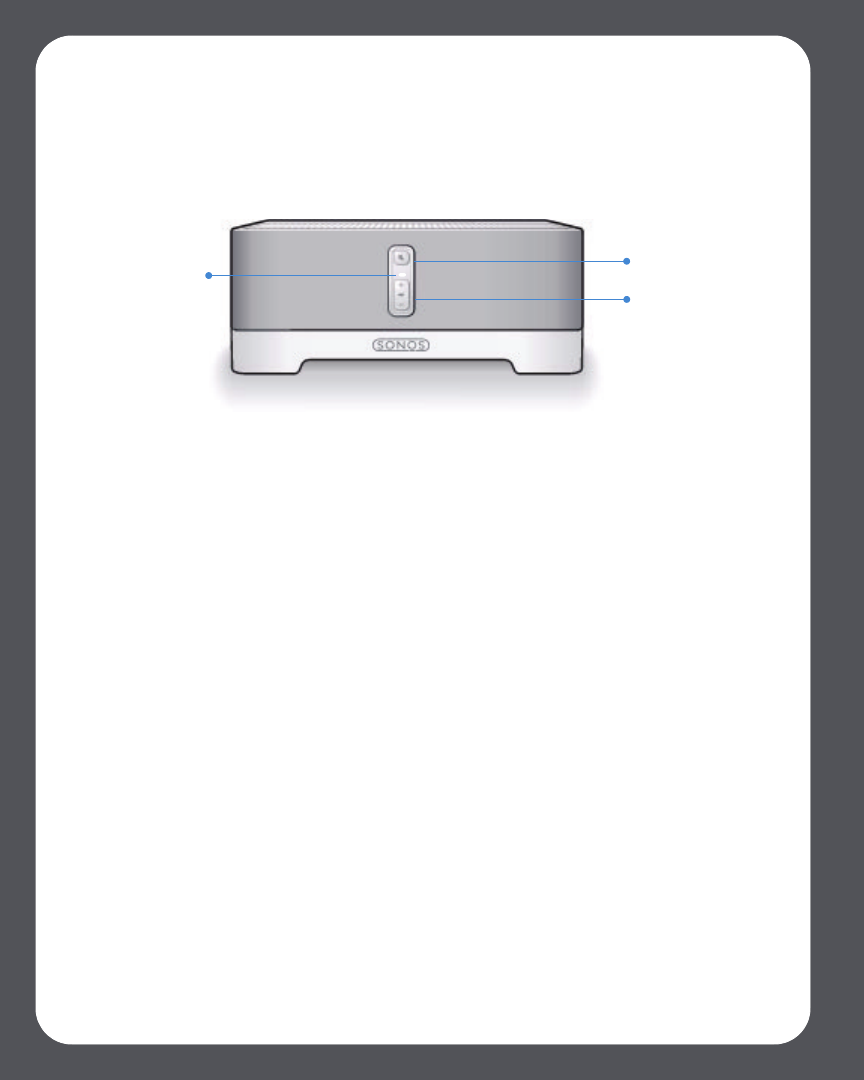This screenshot has height=1080, width=864.
Task: Click the gray front panel right of controls
Action: pos(499,279)
